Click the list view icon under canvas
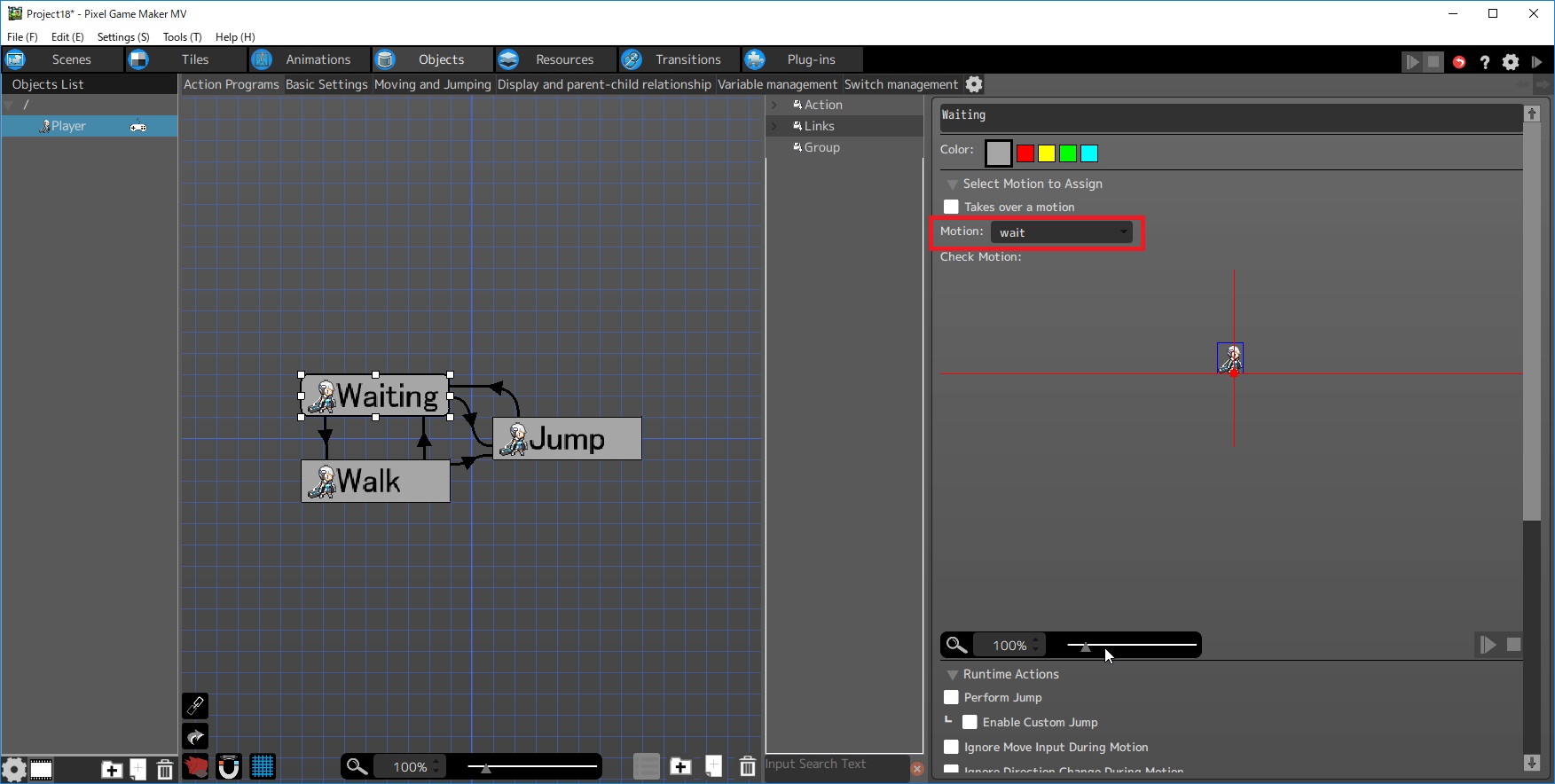1555x784 pixels. [x=647, y=766]
